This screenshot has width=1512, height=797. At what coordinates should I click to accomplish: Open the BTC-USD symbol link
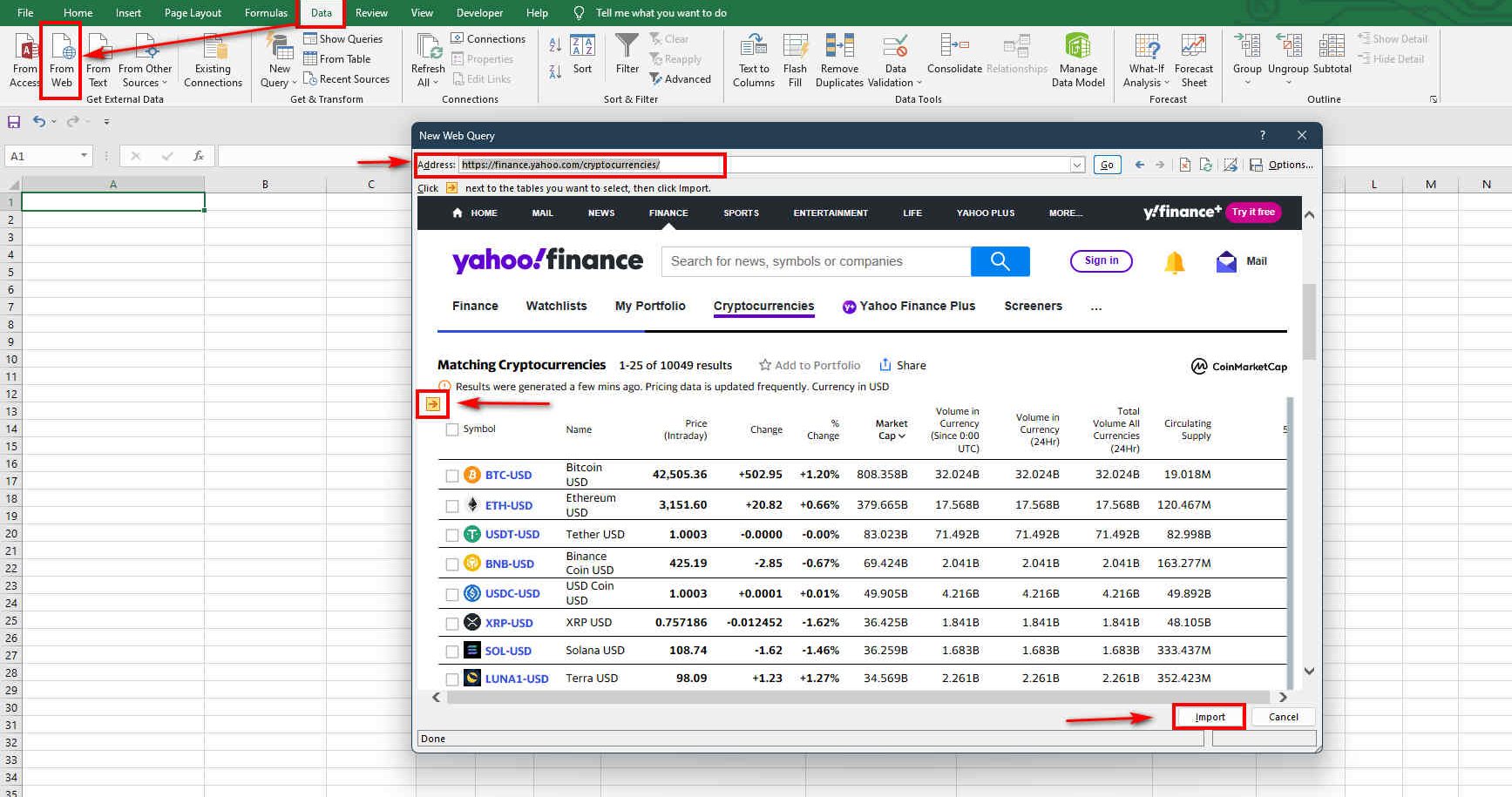508,476
